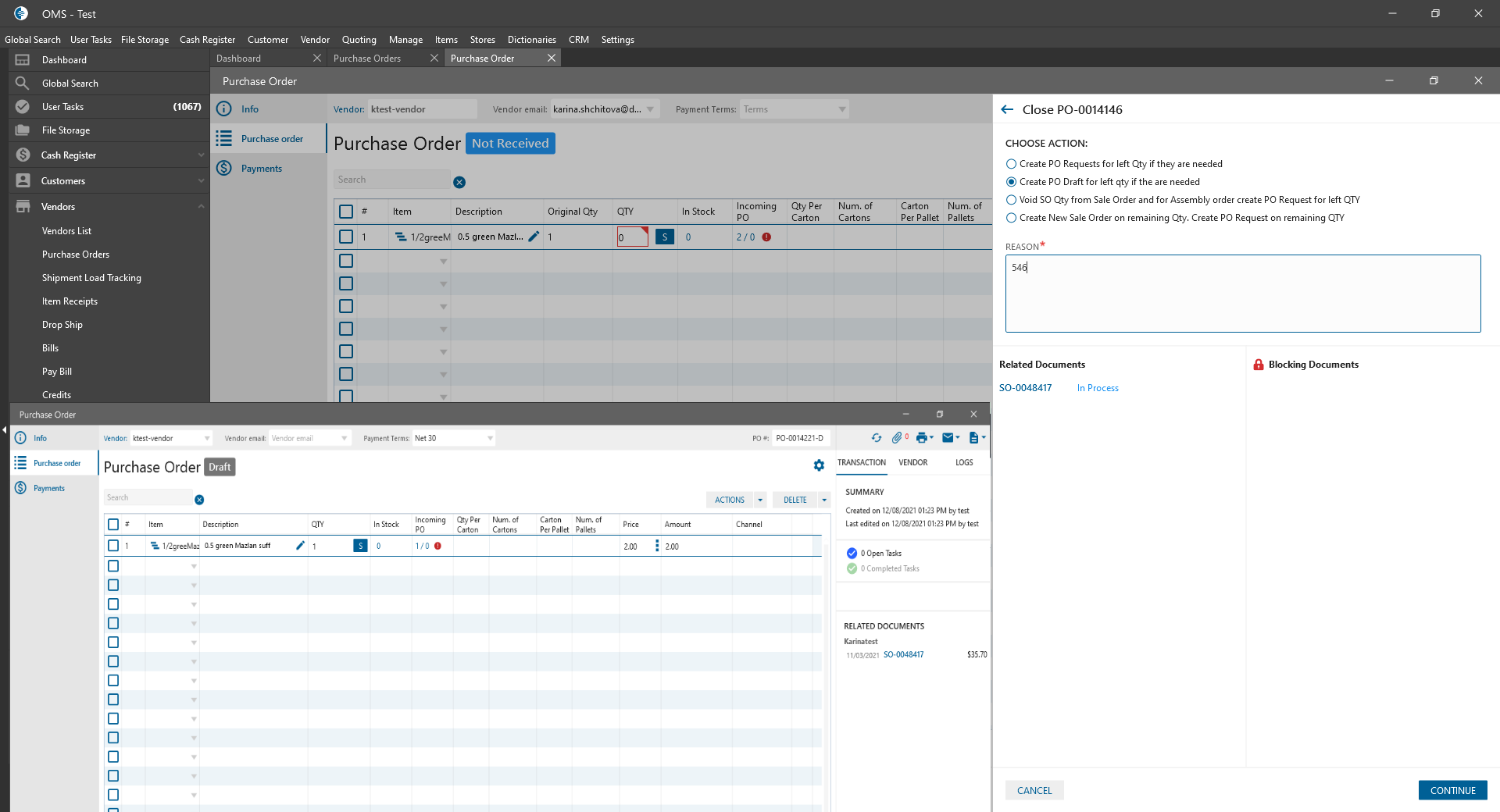Click pencil edit icon next to 0.5 green Mazlan suff
Image resolution: width=1500 pixels, height=812 pixels.
pos(300,546)
